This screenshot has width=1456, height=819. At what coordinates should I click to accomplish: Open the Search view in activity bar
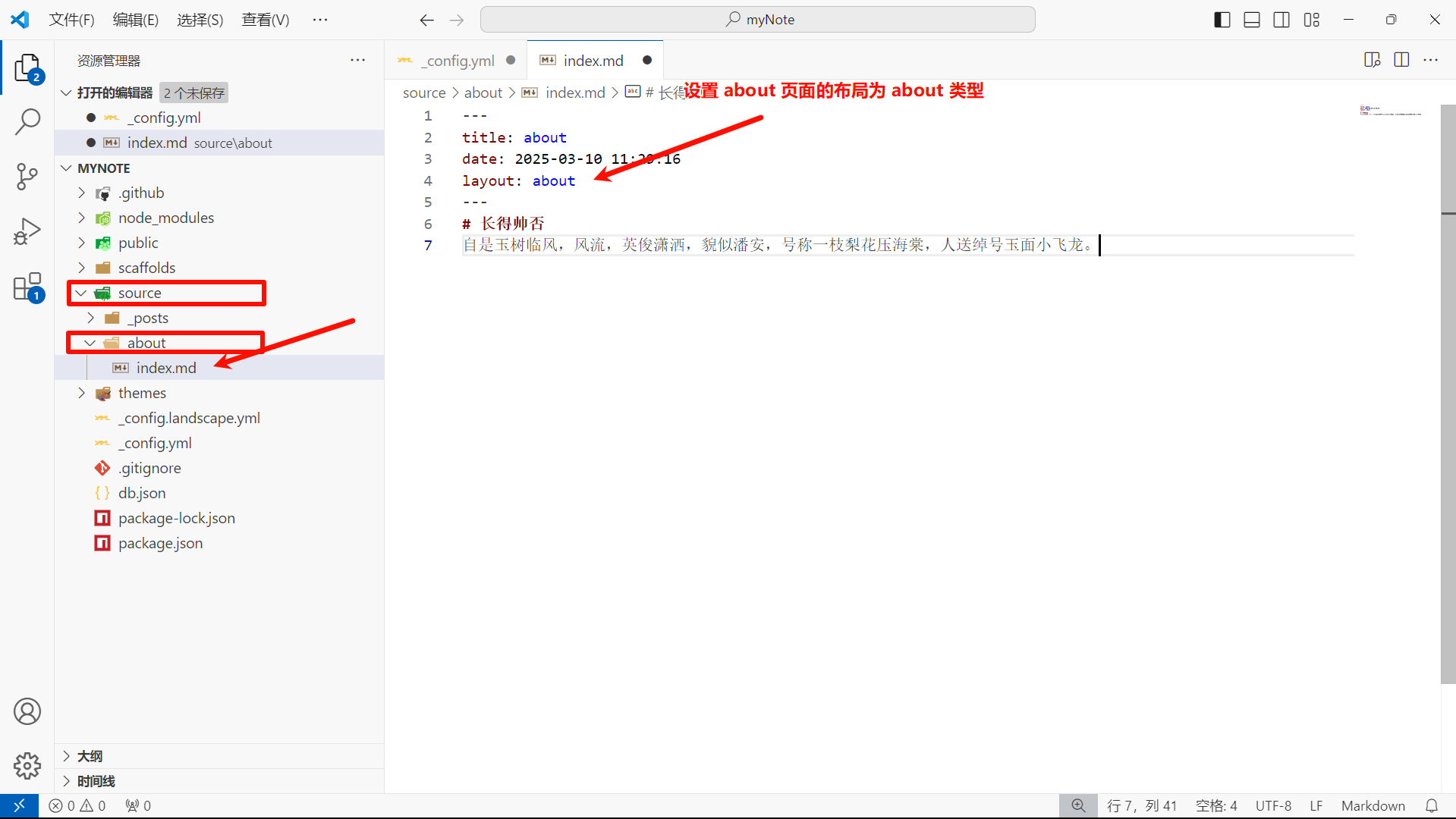[27, 121]
